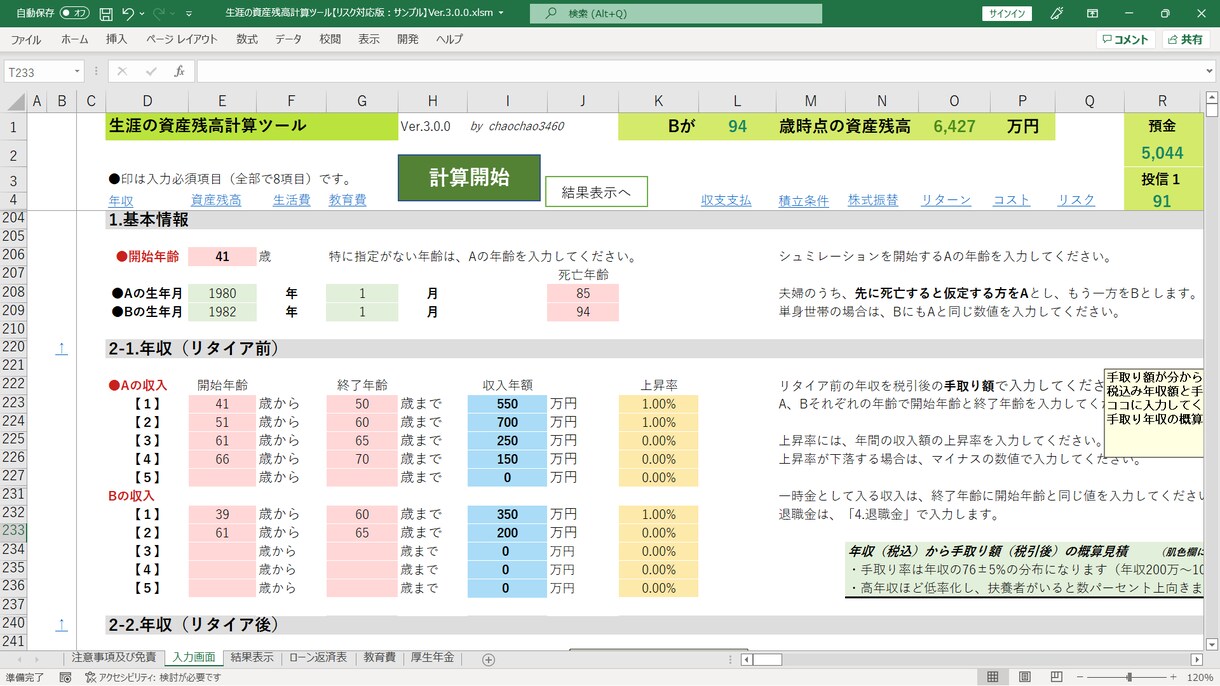1220x686 pixels.
Task: Switch to 注意事項及び免責 sheet tab
Action: pos(114,658)
